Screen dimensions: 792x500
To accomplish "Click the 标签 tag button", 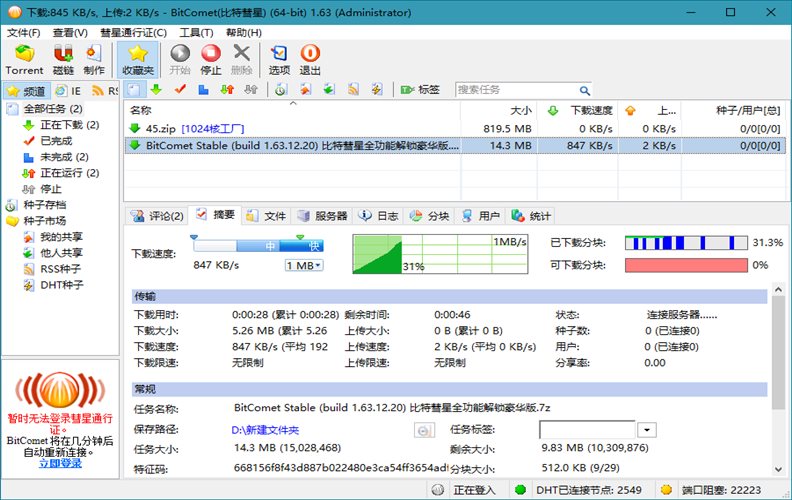I will click(420, 90).
